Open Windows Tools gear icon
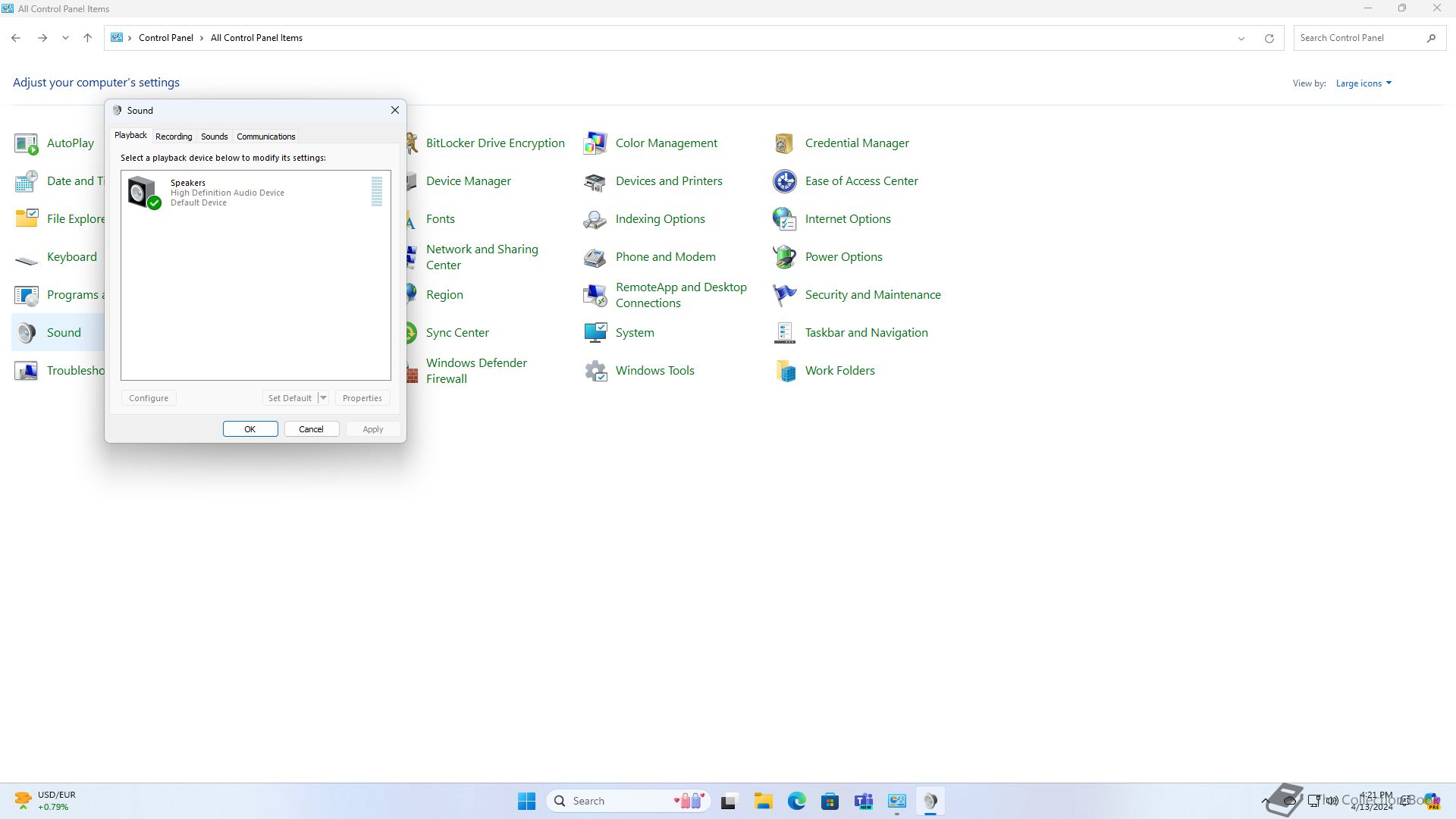Image resolution: width=1456 pixels, height=819 pixels. (x=595, y=371)
